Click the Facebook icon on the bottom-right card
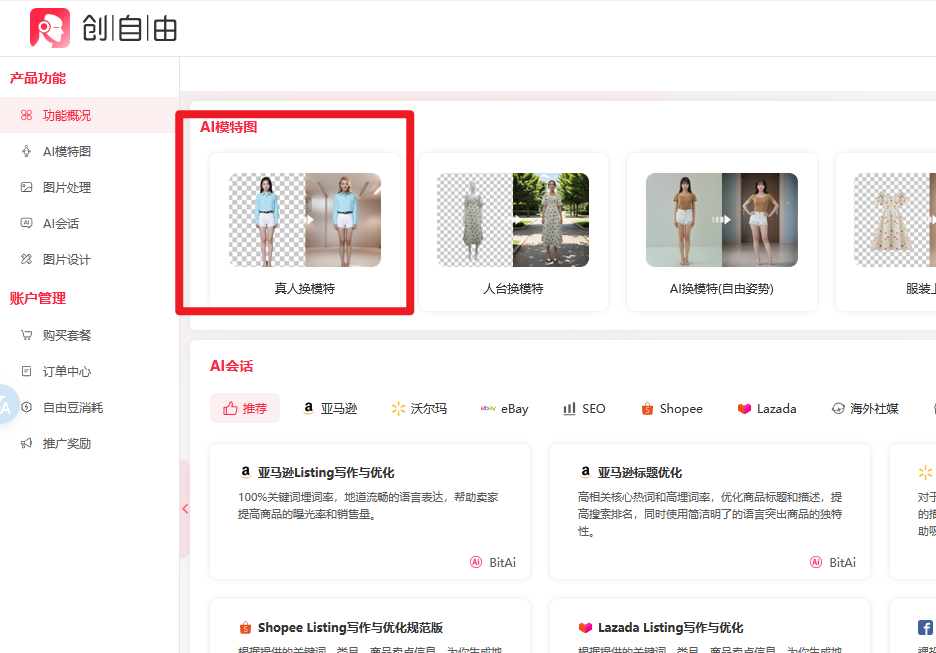 point(925,628)
